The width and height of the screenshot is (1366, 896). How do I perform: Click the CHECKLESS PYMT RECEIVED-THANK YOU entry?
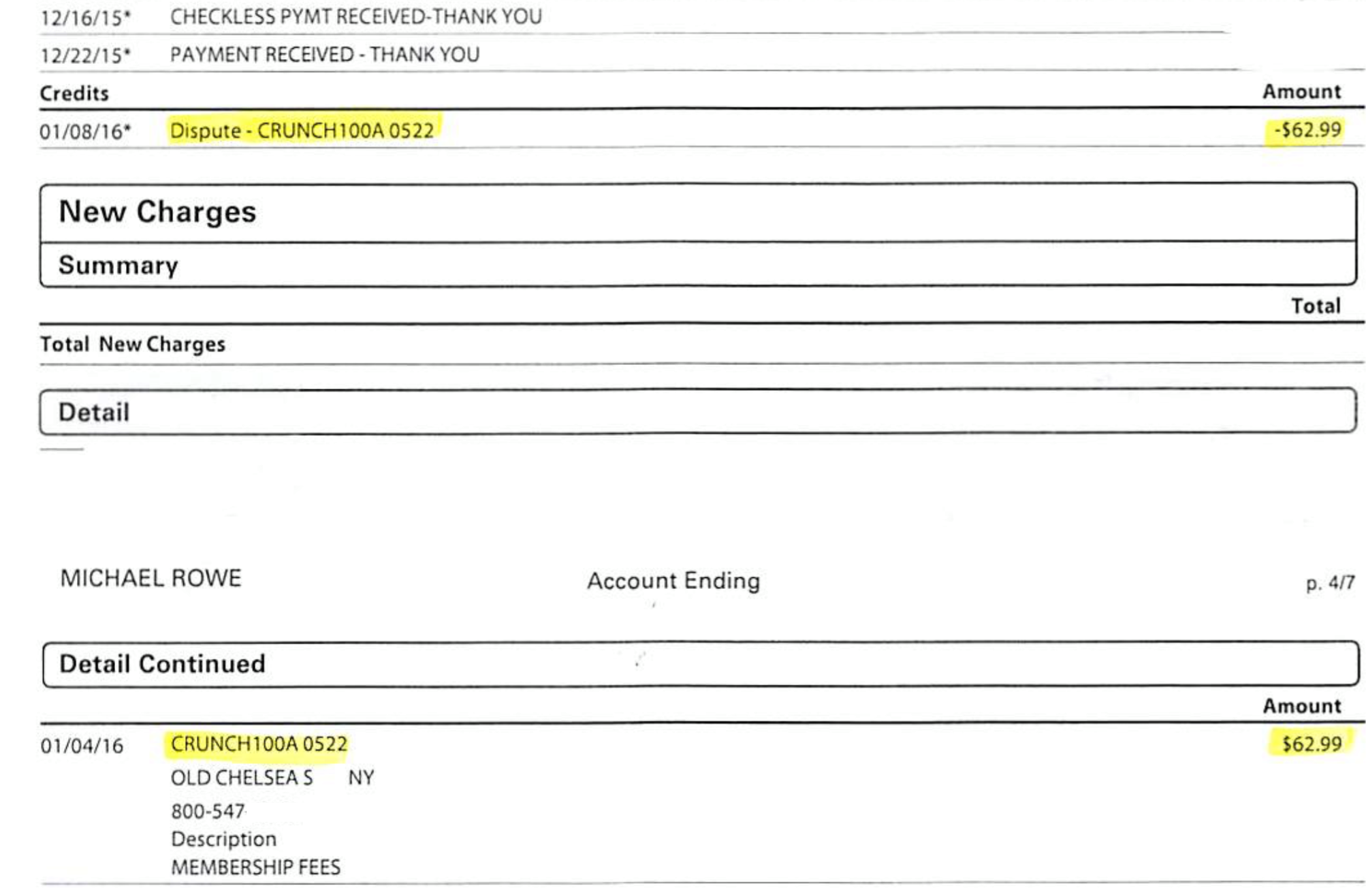coord(355,17)
